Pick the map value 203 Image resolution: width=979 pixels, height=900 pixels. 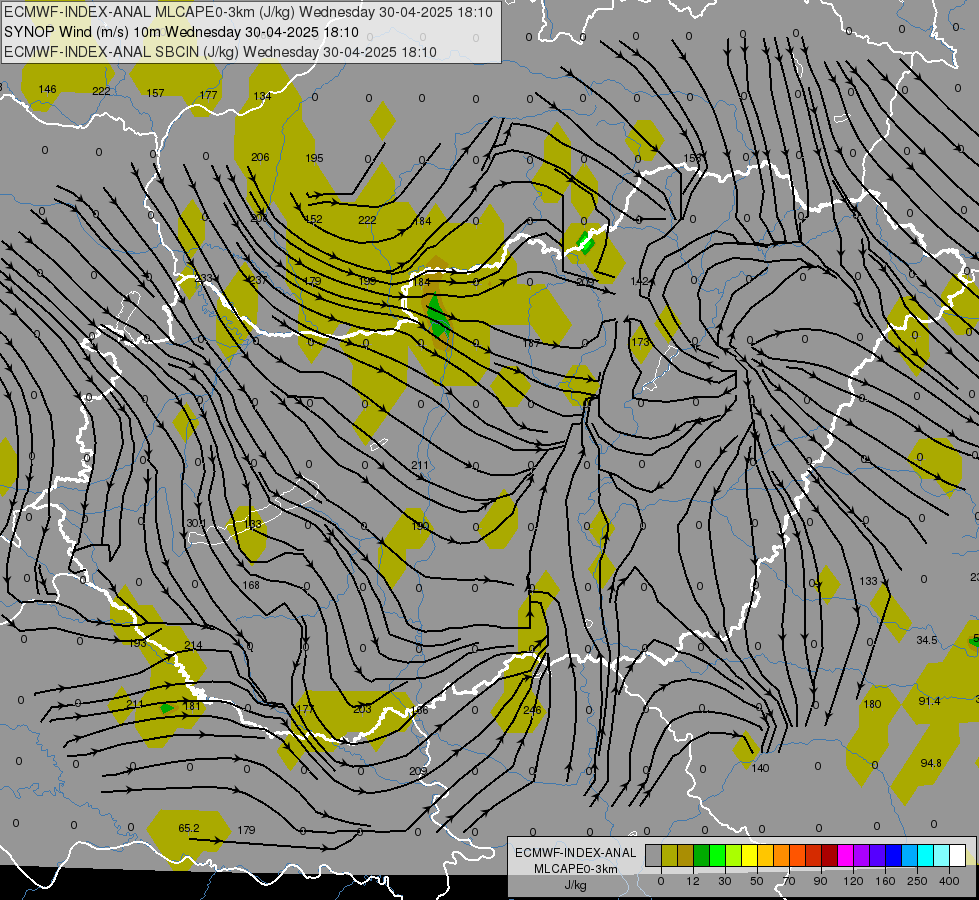362,709
